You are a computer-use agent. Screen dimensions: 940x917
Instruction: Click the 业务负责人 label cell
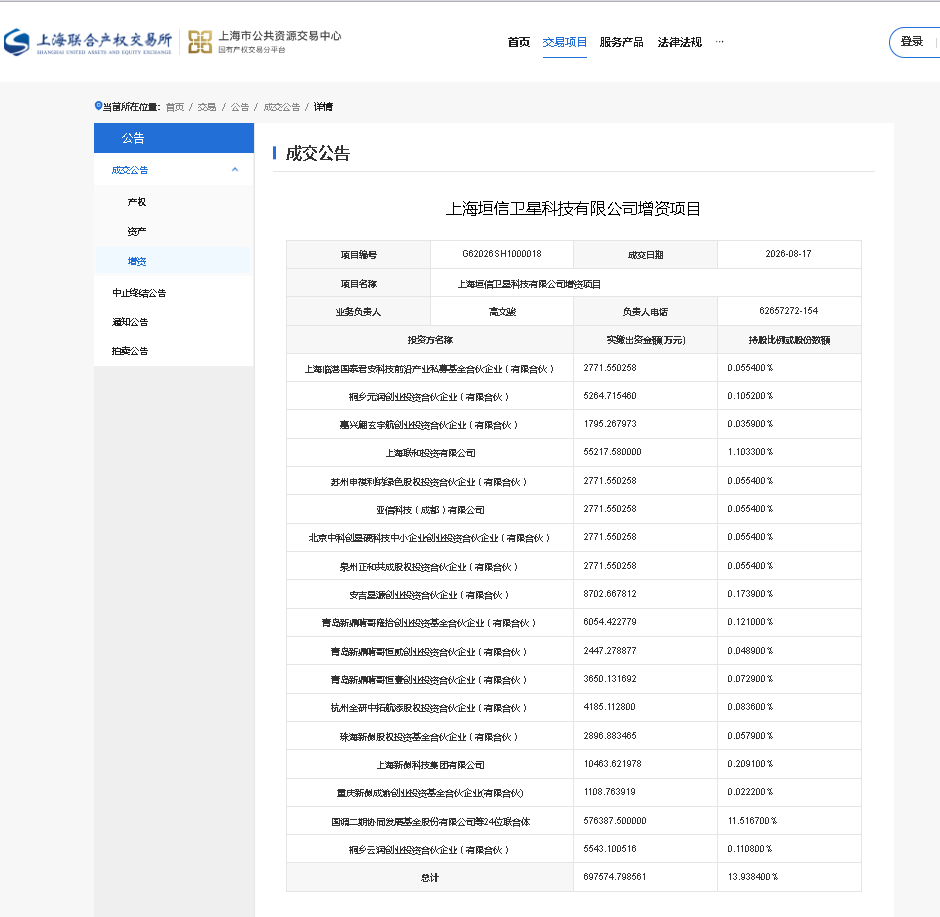[x=358, y=311]
